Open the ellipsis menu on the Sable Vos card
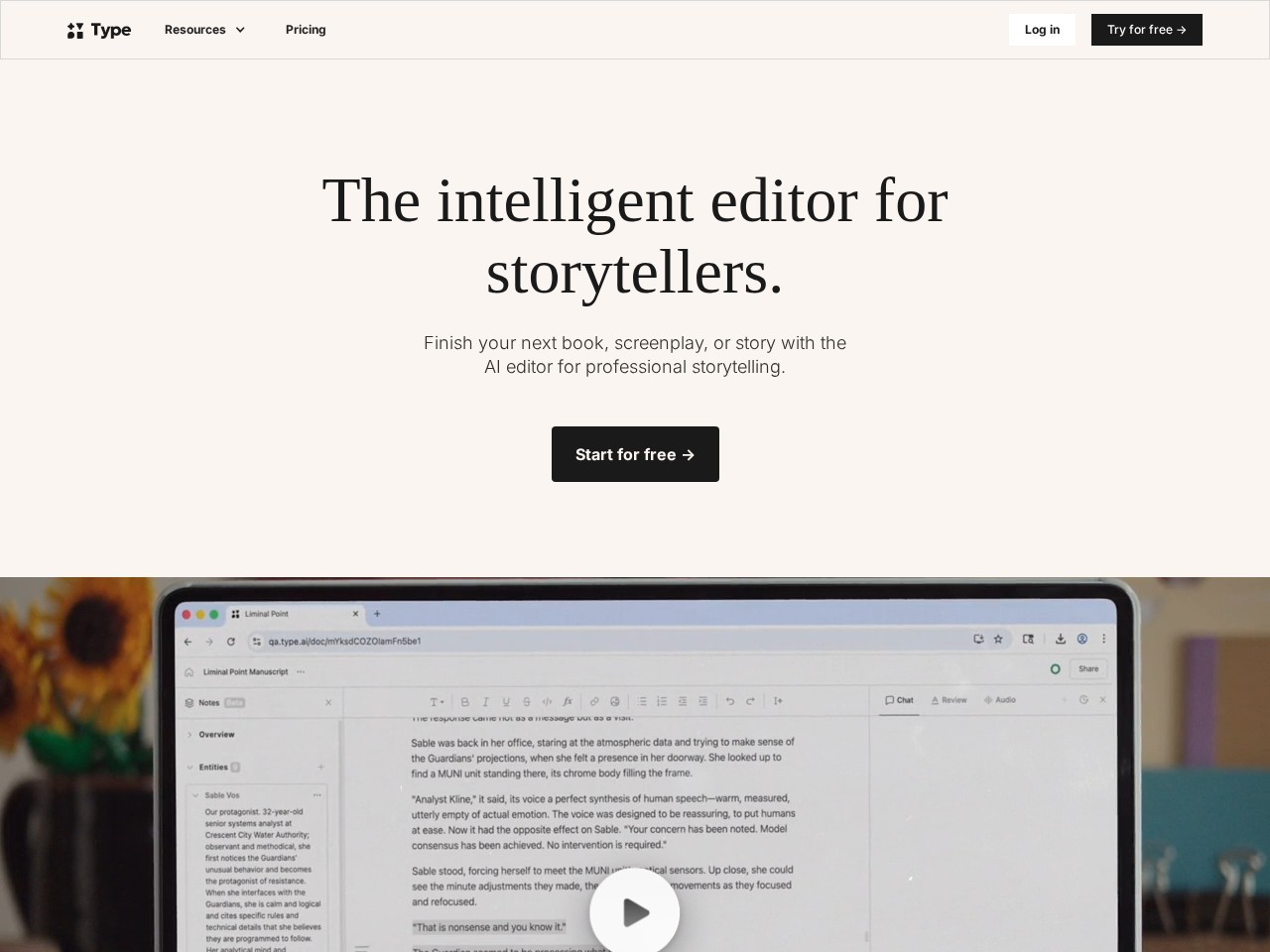This screenshot has height=952, width=1270. click(x=317, y=795)
